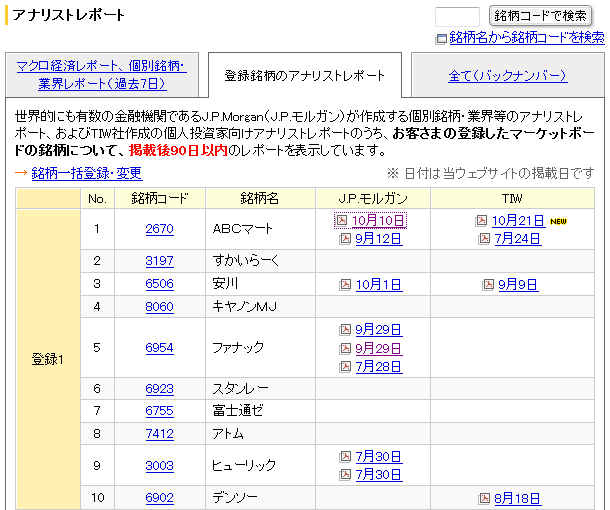Click PDF icon beside デンソー 8月18日 report
610x510 pixels.
tap(484, 498)
